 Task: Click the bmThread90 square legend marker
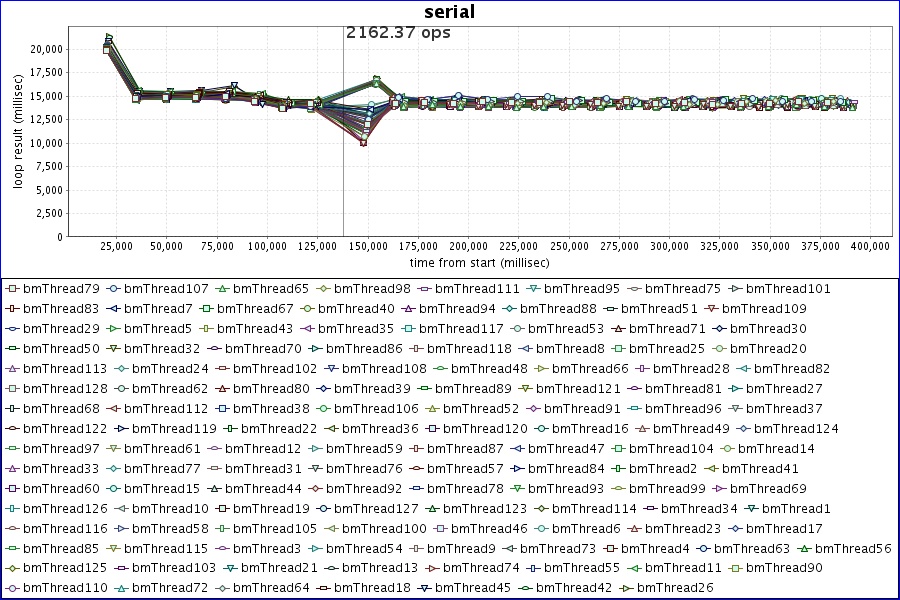coord(735,568)
